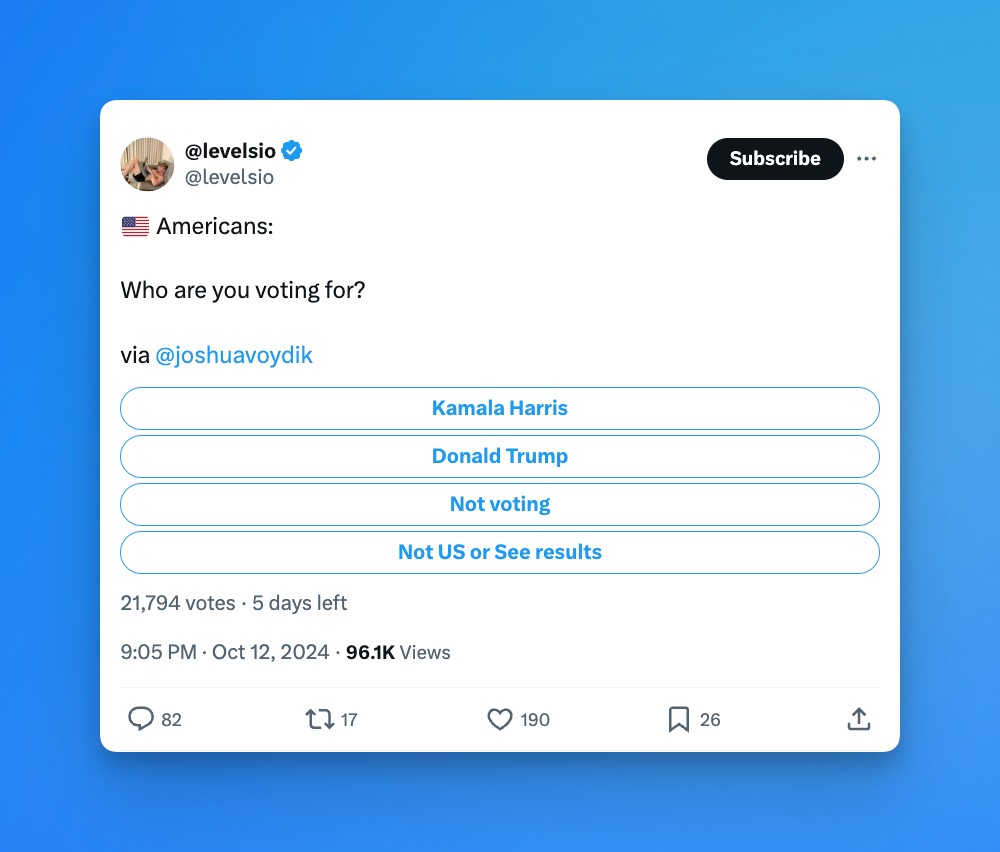Screen dimensions: 1000x852
Task: Open the share icon
Action: click(x=858, y=719)
